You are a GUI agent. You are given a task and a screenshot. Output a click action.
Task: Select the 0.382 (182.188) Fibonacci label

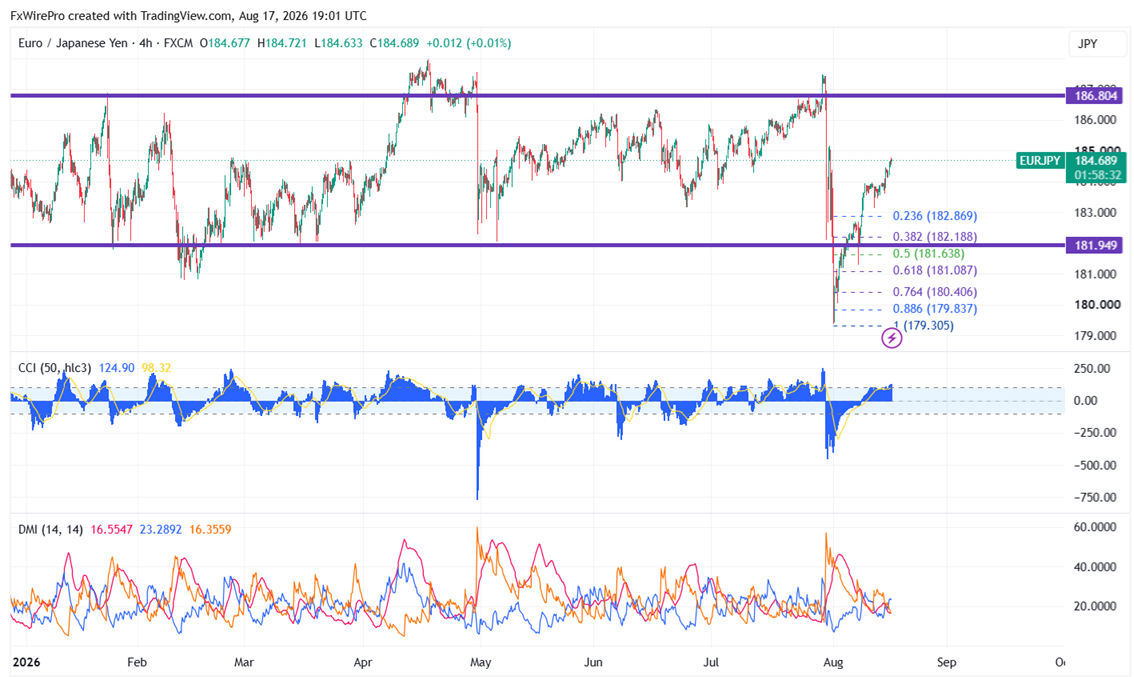point(934,237)
